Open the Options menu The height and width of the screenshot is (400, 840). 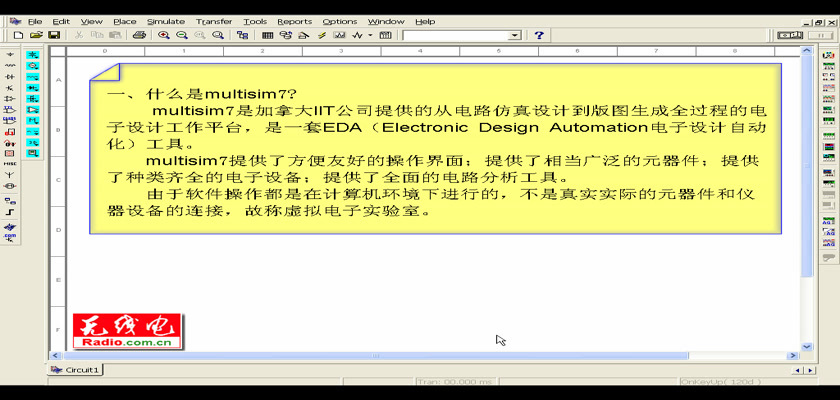[340, 21]
